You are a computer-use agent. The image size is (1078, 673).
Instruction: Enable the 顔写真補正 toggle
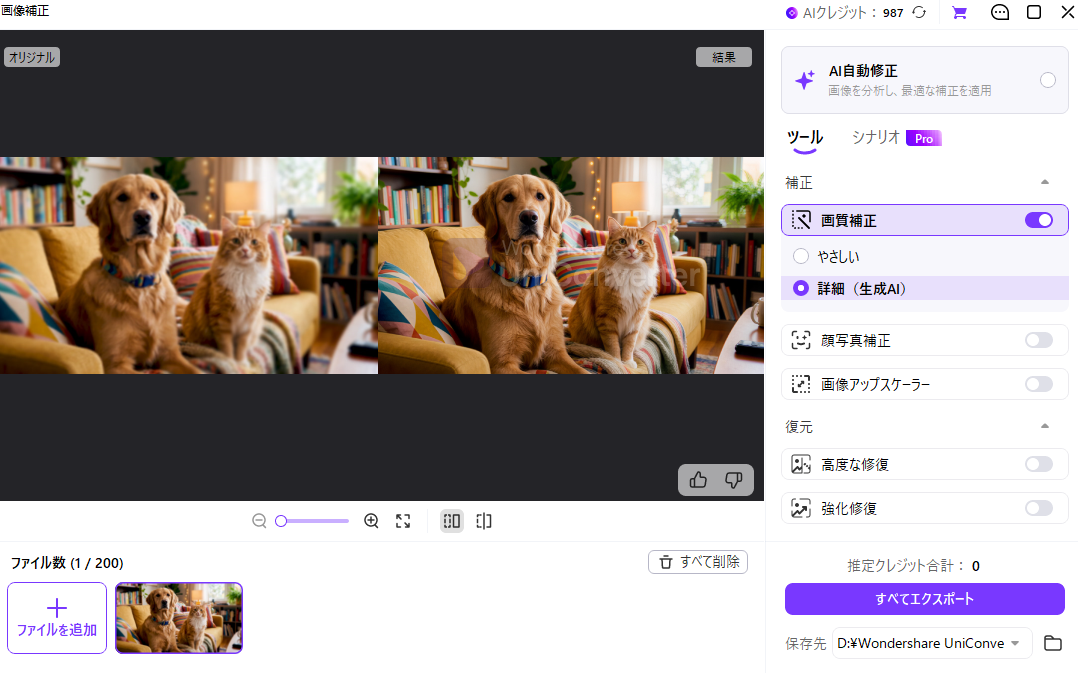click(x=1039, y=340)
